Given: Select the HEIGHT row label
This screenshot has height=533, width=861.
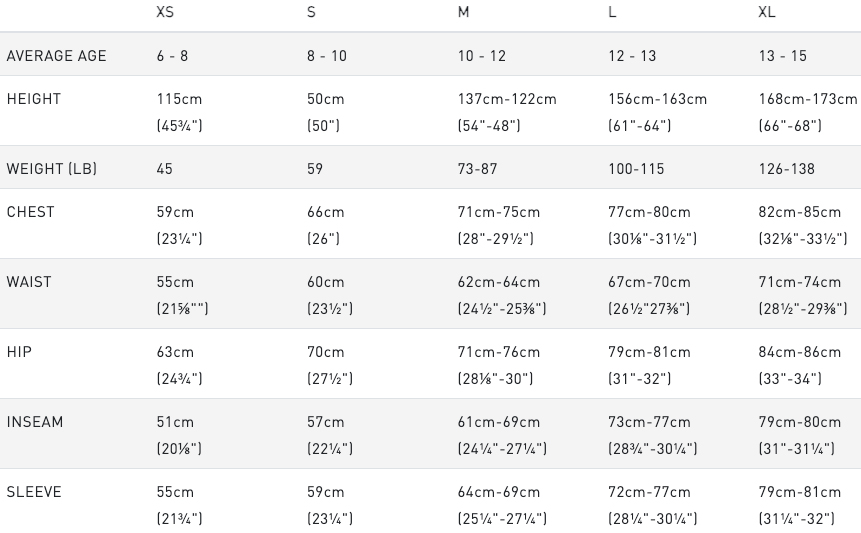Looking at the screenshot, I should click(x=34, y=99).
